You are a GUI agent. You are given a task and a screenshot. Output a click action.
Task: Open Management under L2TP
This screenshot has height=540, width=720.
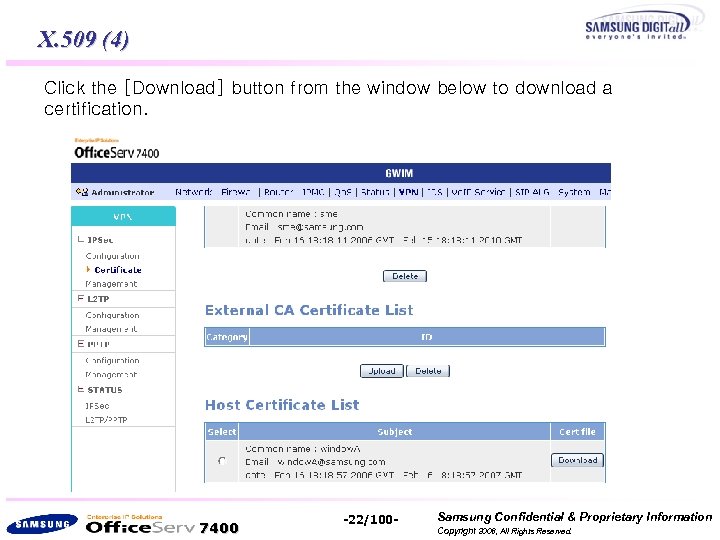click(x=111, y=329)
